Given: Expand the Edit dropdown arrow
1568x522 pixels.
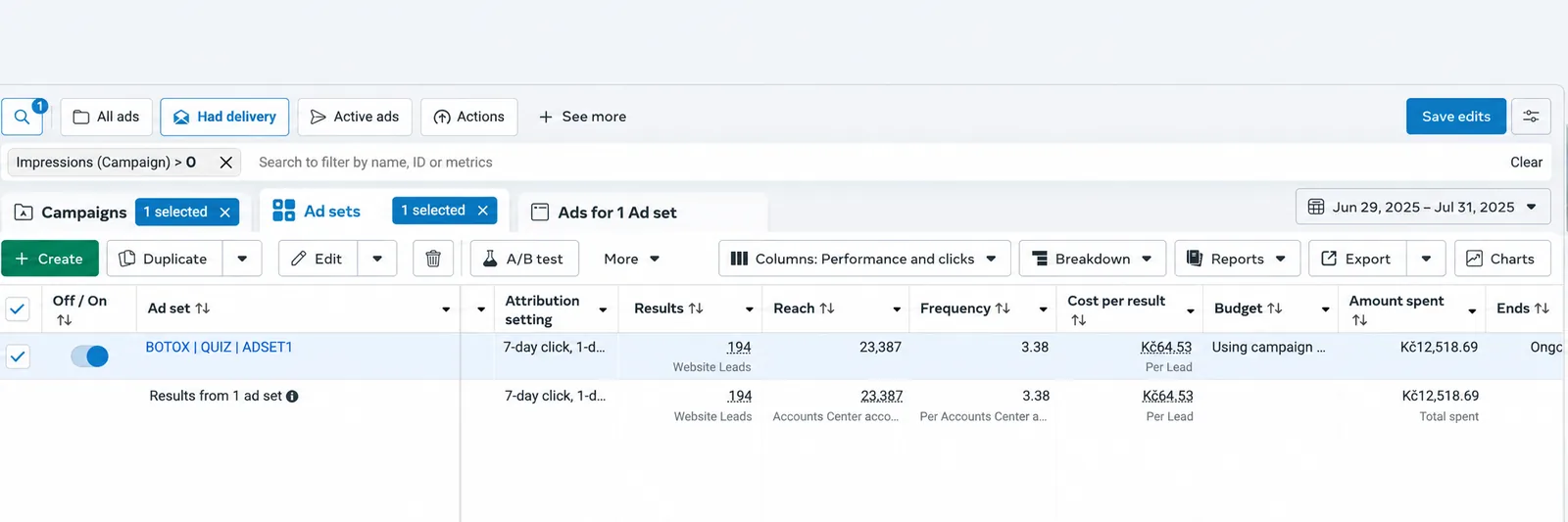Looking at the screenshot, I should click(377, 259).
